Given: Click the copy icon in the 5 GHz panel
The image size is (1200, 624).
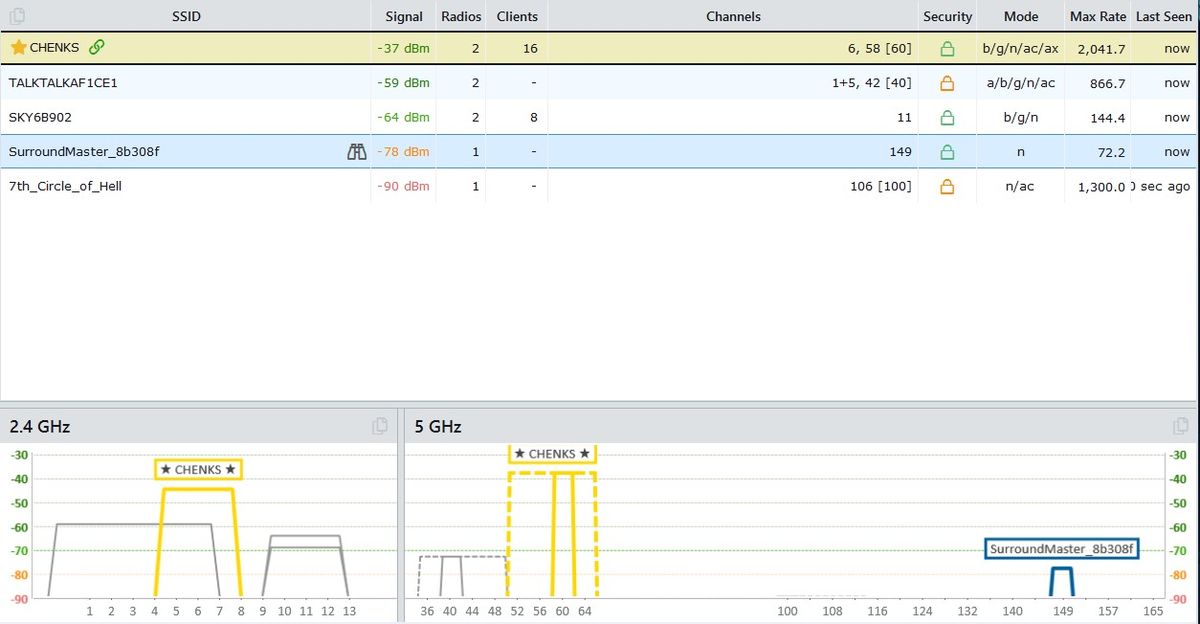Looking at the screenshot, I should coord(1181,425).
